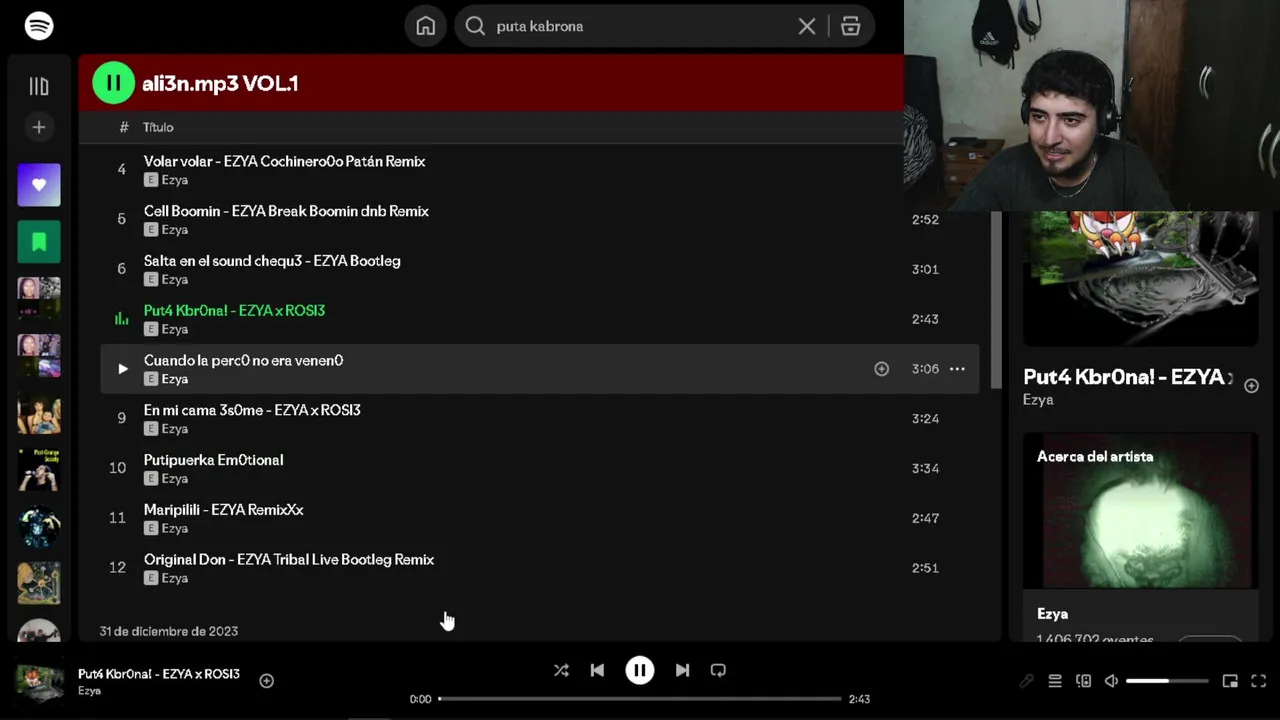
Task: Pause playback with bottom bar button
Action: 640,670
